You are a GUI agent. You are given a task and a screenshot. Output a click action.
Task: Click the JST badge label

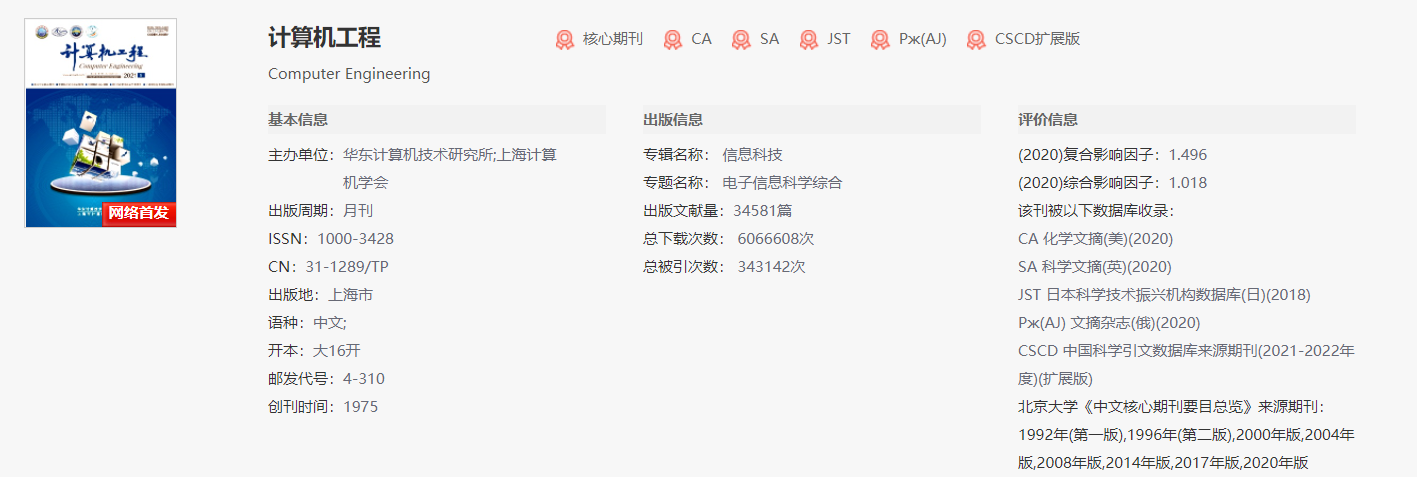pyautogui.click(x=839, y=39)
